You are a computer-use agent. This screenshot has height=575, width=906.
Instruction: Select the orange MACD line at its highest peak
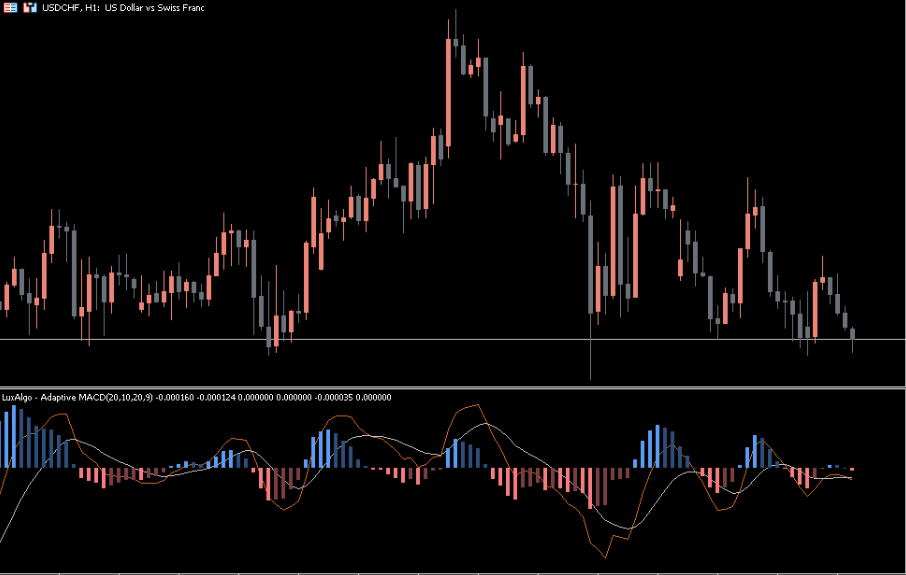(x=471, y=405)
